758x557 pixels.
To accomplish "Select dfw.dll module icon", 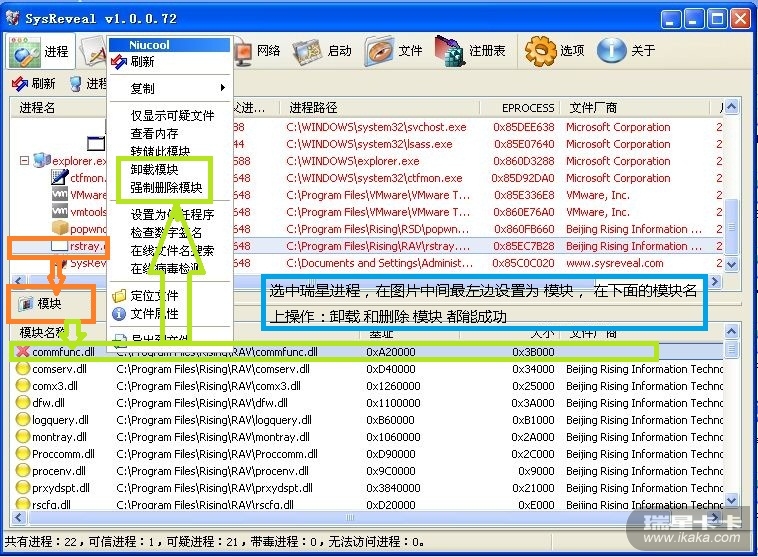I will coord(22,402).
